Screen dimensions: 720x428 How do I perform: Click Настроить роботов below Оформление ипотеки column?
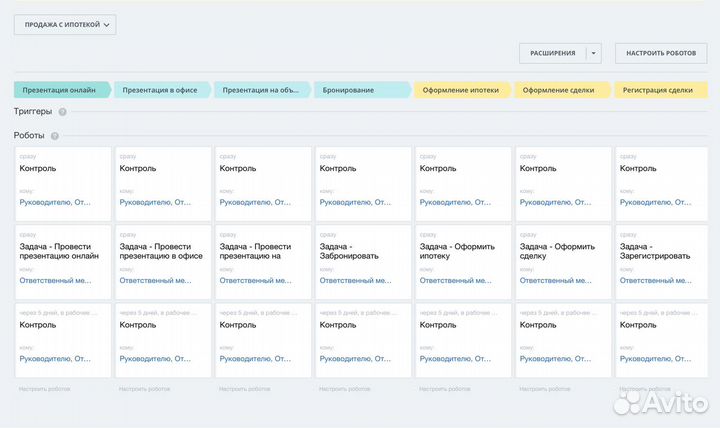click(x=445, y=389)
